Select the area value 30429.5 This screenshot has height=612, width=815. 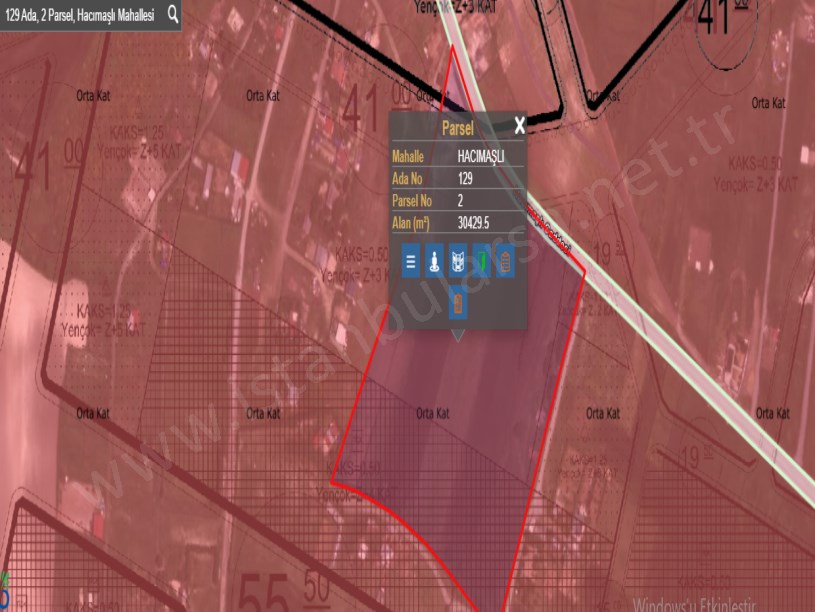point(473,222)
